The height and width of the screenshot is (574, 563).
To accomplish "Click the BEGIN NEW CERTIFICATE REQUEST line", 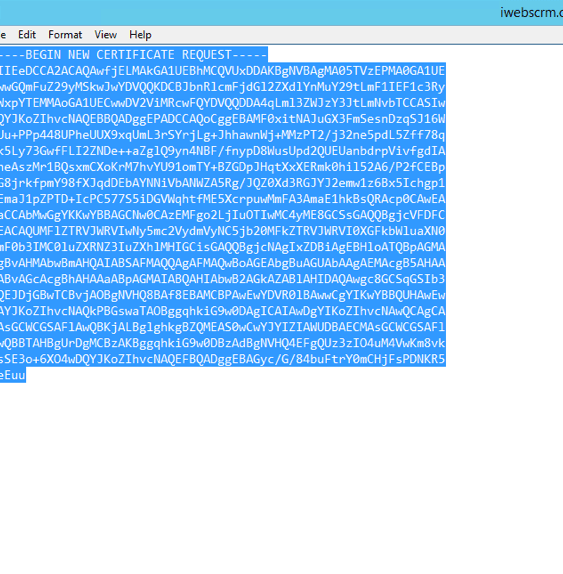I will [134, 55].
